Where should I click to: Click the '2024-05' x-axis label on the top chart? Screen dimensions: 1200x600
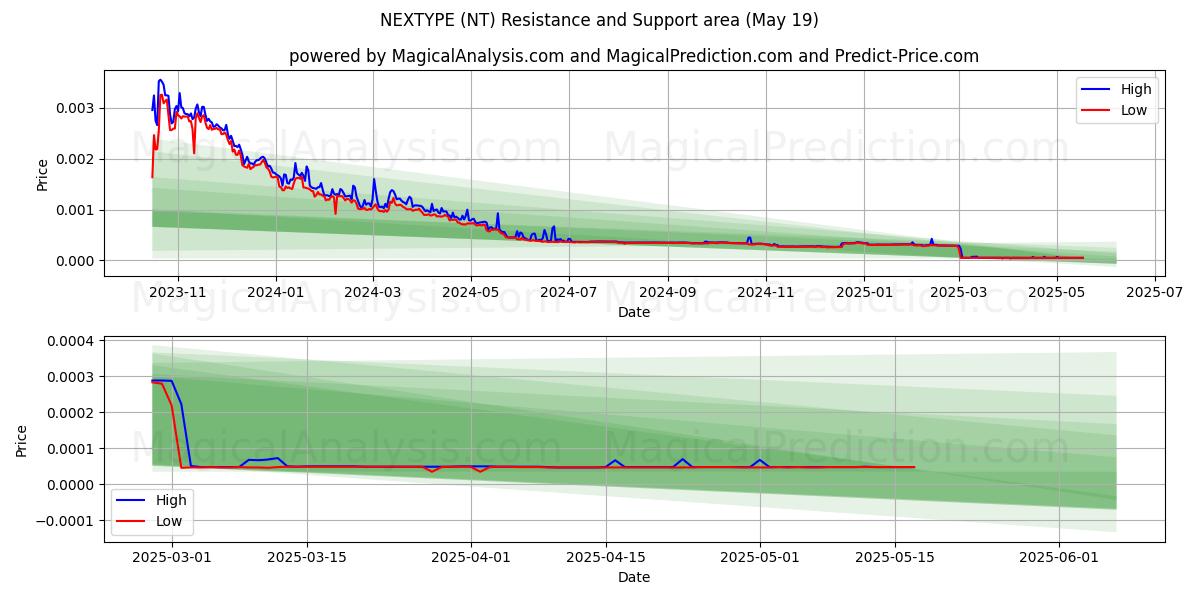click(x=470, y=293)
